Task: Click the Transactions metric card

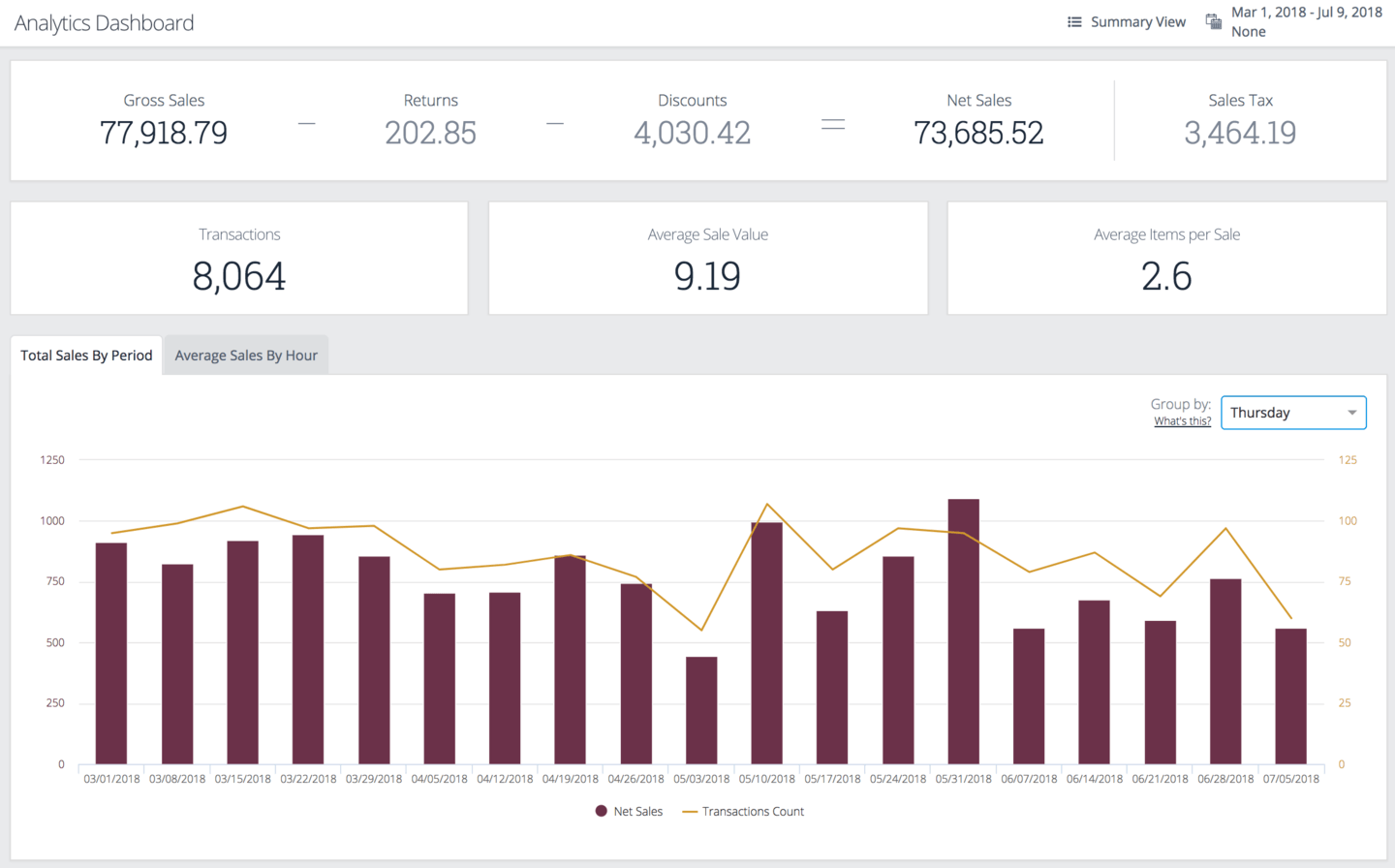Action: tap(239, 258)
